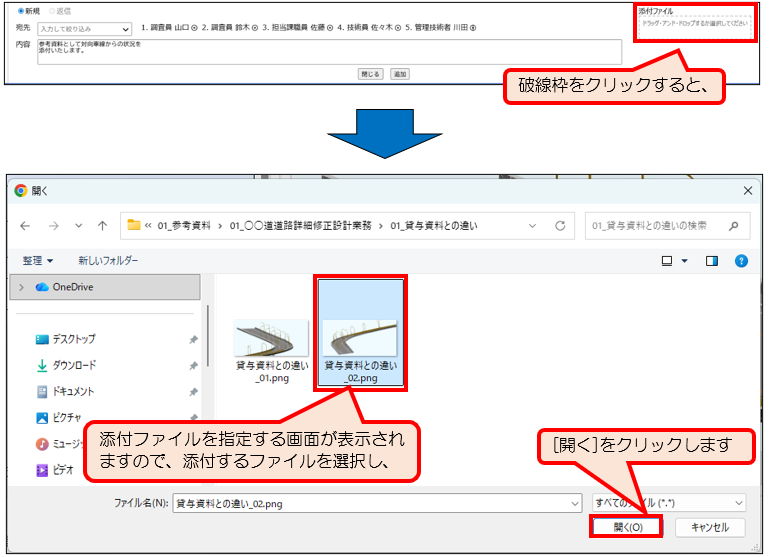Image resolution: width=771 pixels, height=557 pixels.
Task: Select the 返信 radio button
Action: coord(52,11)
